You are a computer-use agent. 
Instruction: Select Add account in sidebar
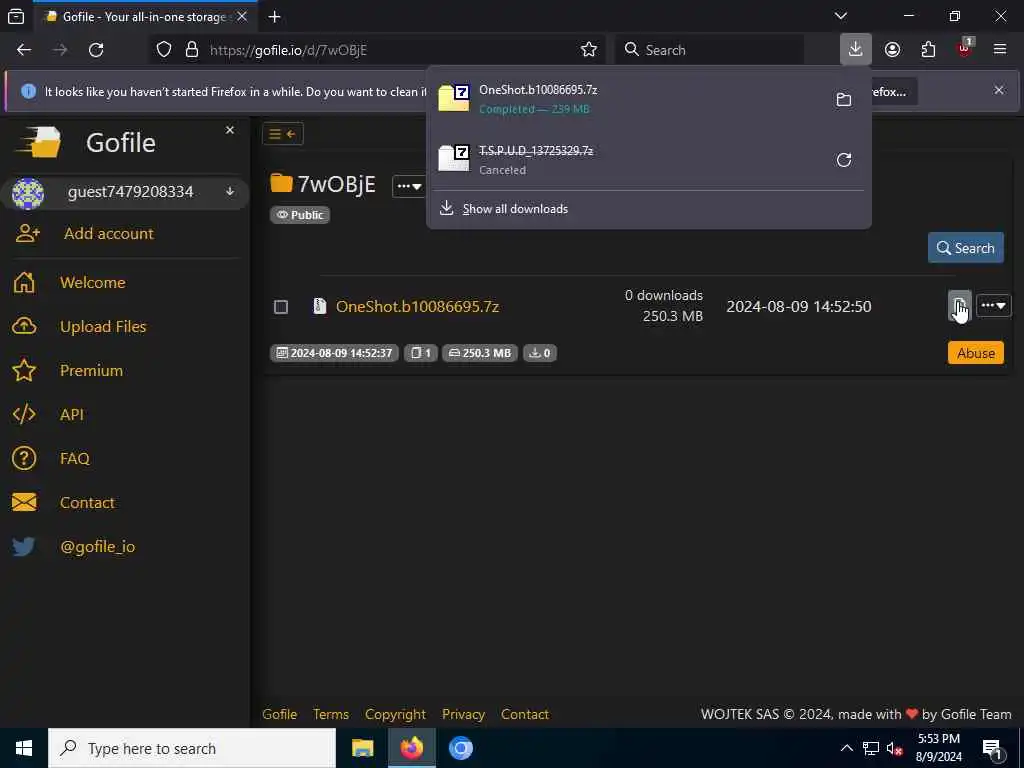(x=108, y=234)
